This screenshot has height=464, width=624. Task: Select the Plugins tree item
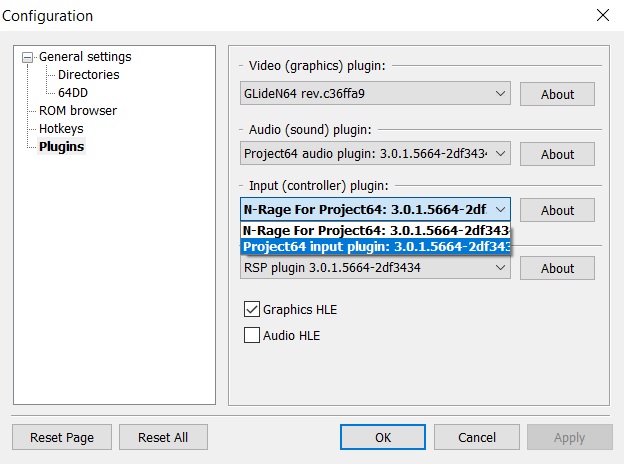click(x=61, y=147)
